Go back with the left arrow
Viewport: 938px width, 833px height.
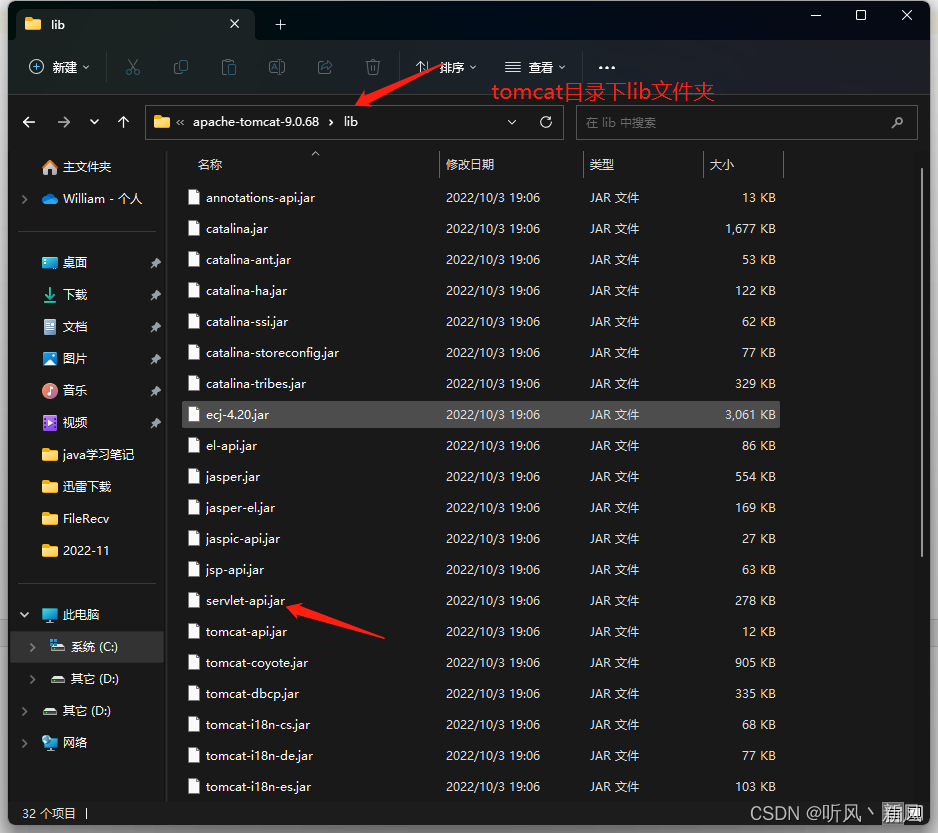click(x=29, y=123)
